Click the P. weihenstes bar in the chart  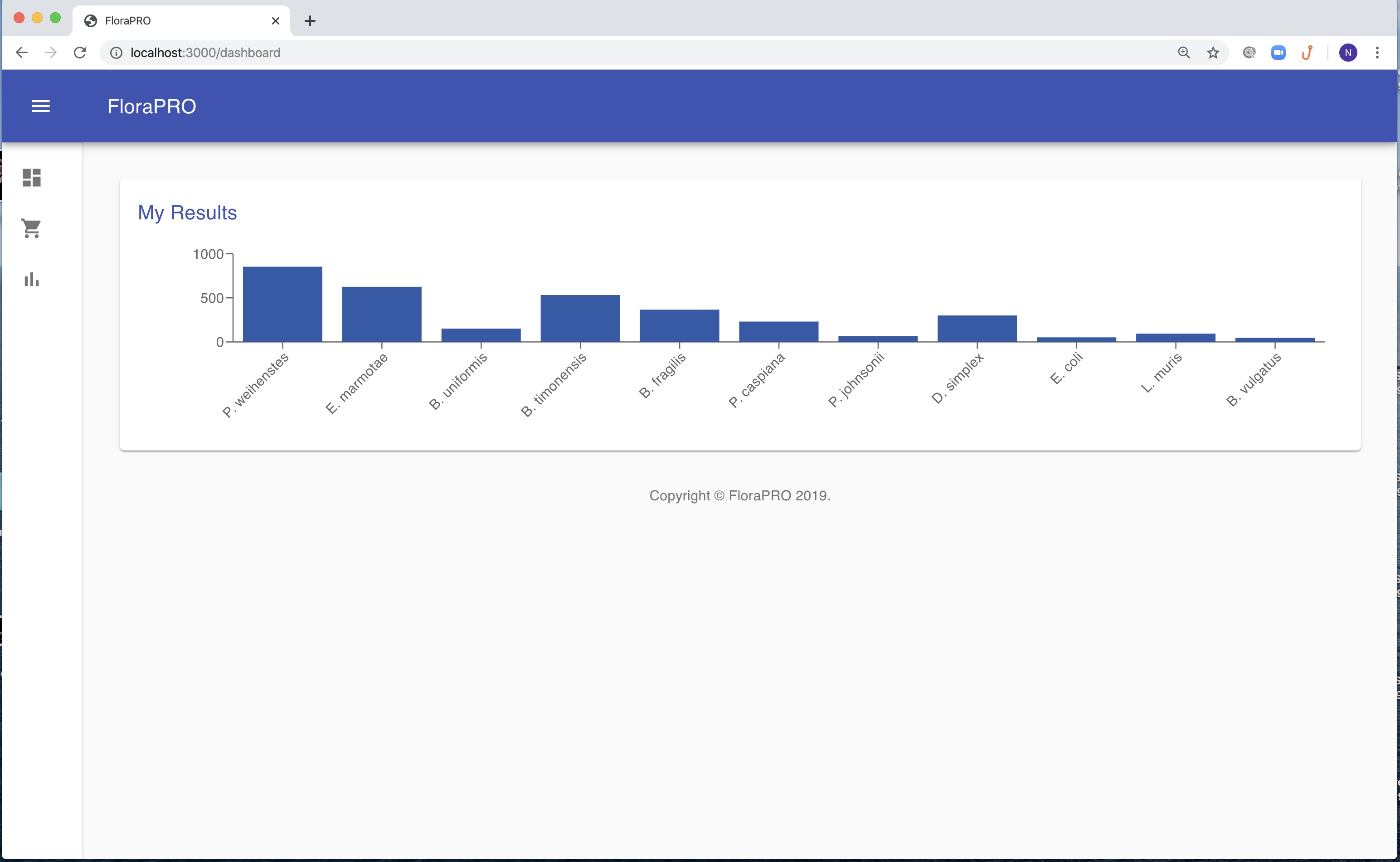click(282, 305)
